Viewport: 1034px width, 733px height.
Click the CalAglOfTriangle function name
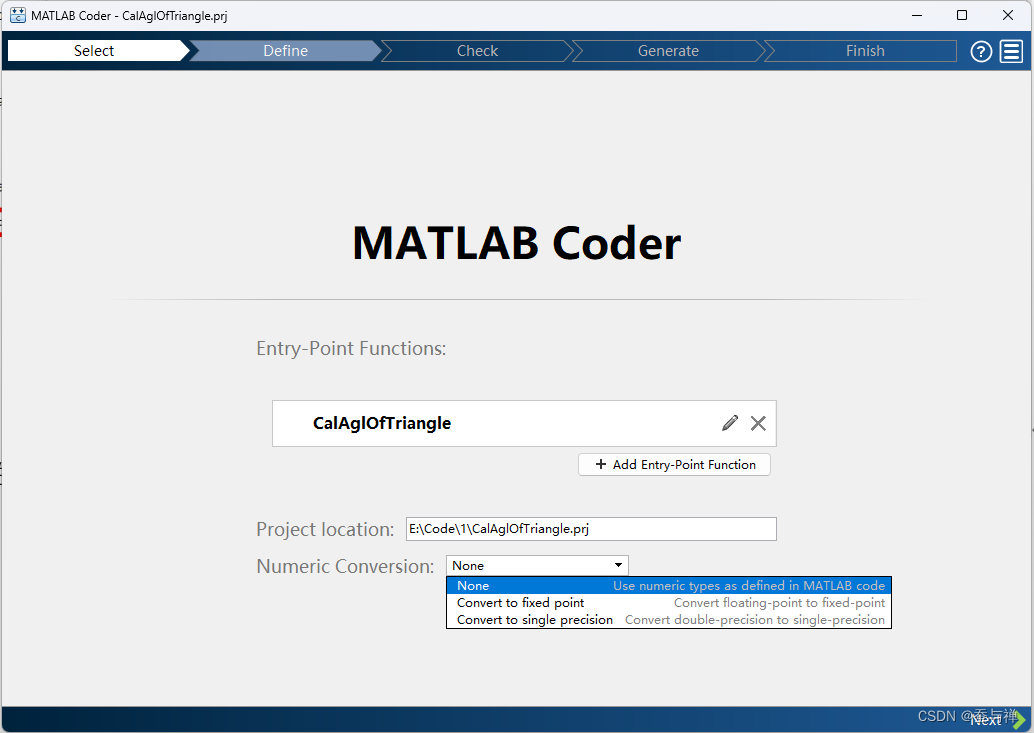[382, 423]
